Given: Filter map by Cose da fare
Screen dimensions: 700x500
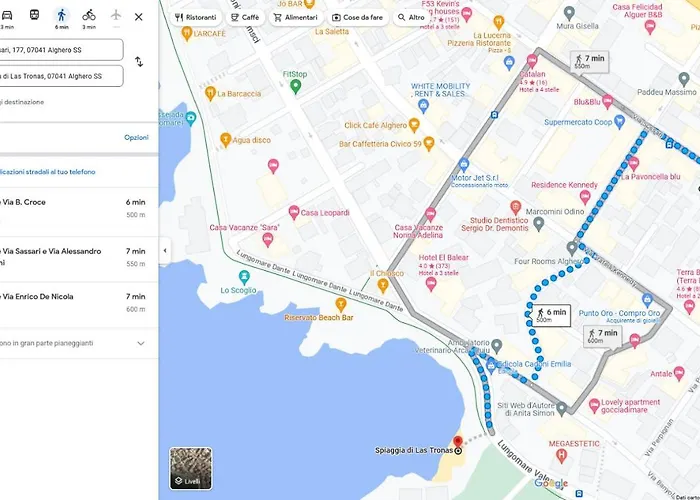Looking at the screenshot, I should 358,17.
